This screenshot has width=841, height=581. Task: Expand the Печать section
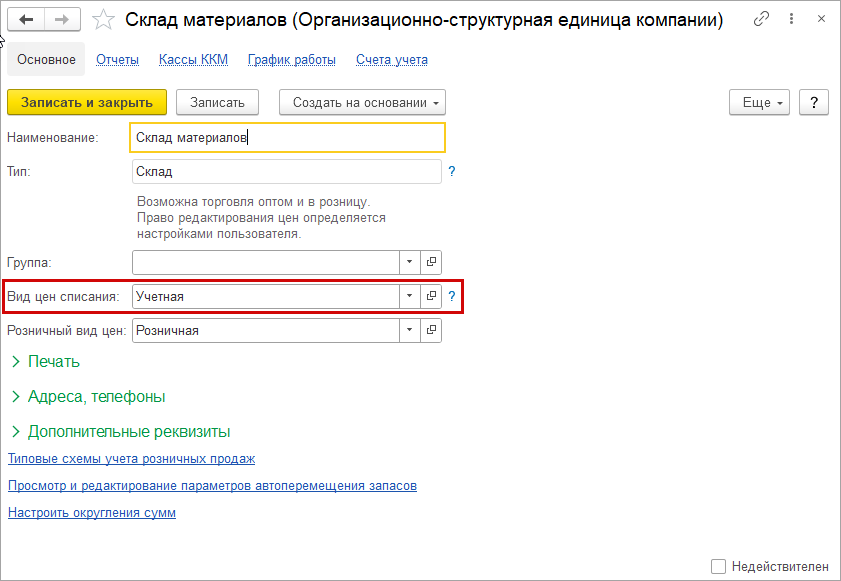[46, 362]
